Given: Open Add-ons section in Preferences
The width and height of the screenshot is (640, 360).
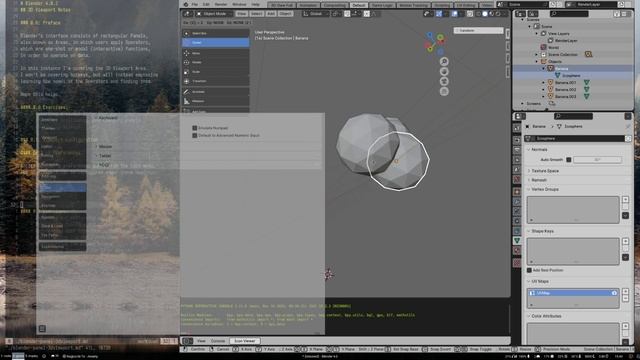Looking at the screenshot, I should pyautogui.click(x=62, y=176).
